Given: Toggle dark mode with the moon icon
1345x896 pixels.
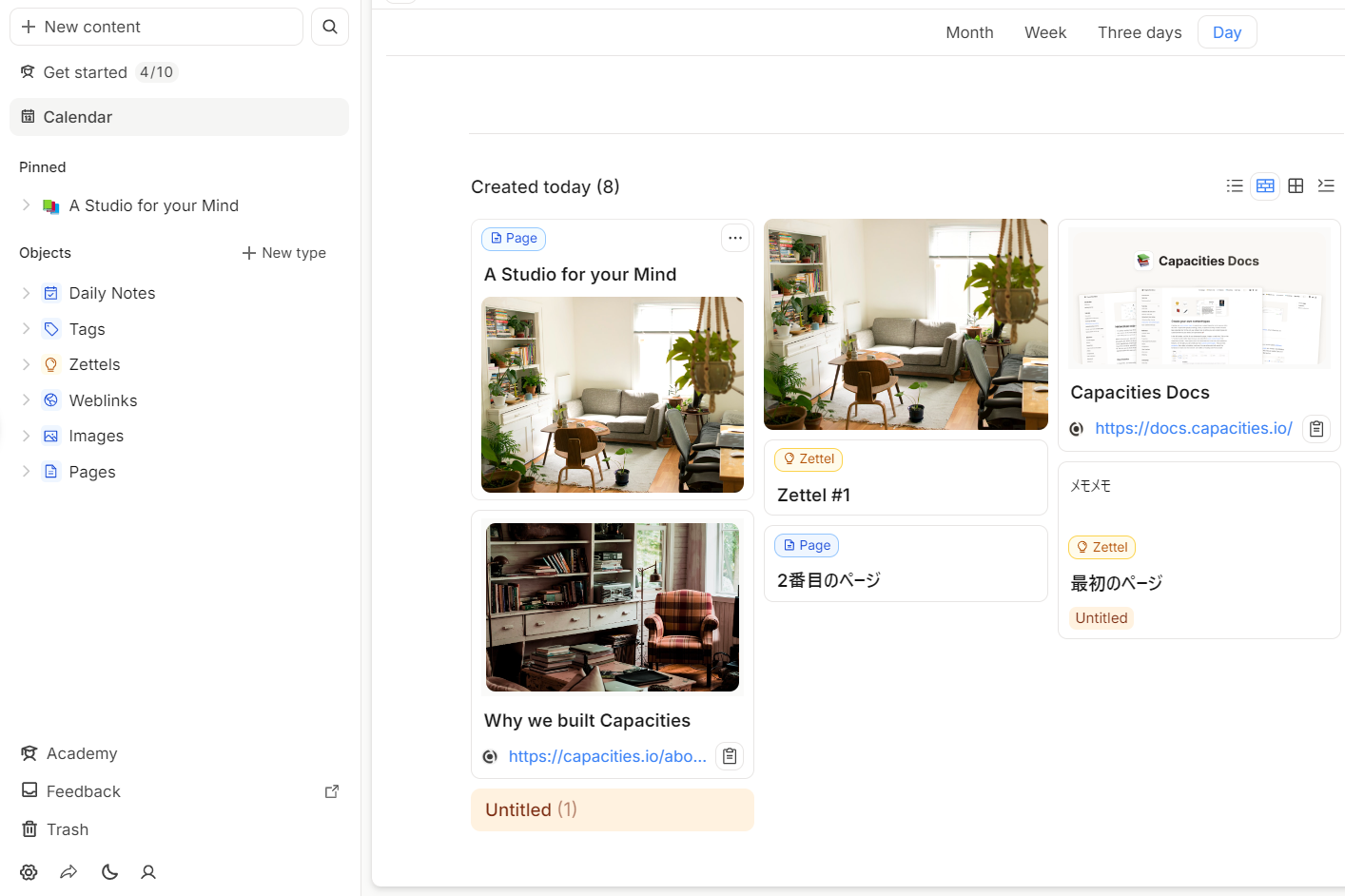Looking at the screenshot, I should 108,872.
